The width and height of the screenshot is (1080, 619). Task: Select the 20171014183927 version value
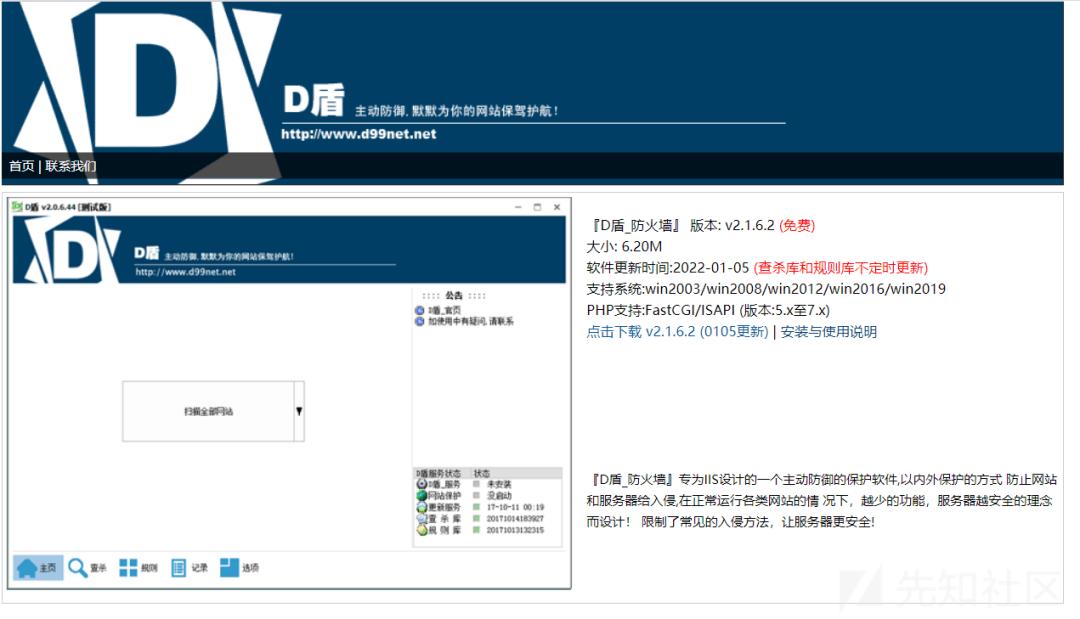(515, 518)
